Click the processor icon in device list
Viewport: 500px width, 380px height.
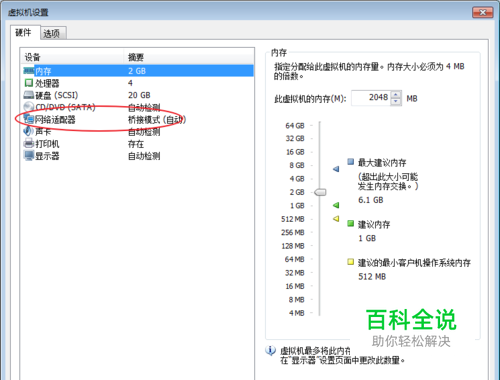pos(29,83)
